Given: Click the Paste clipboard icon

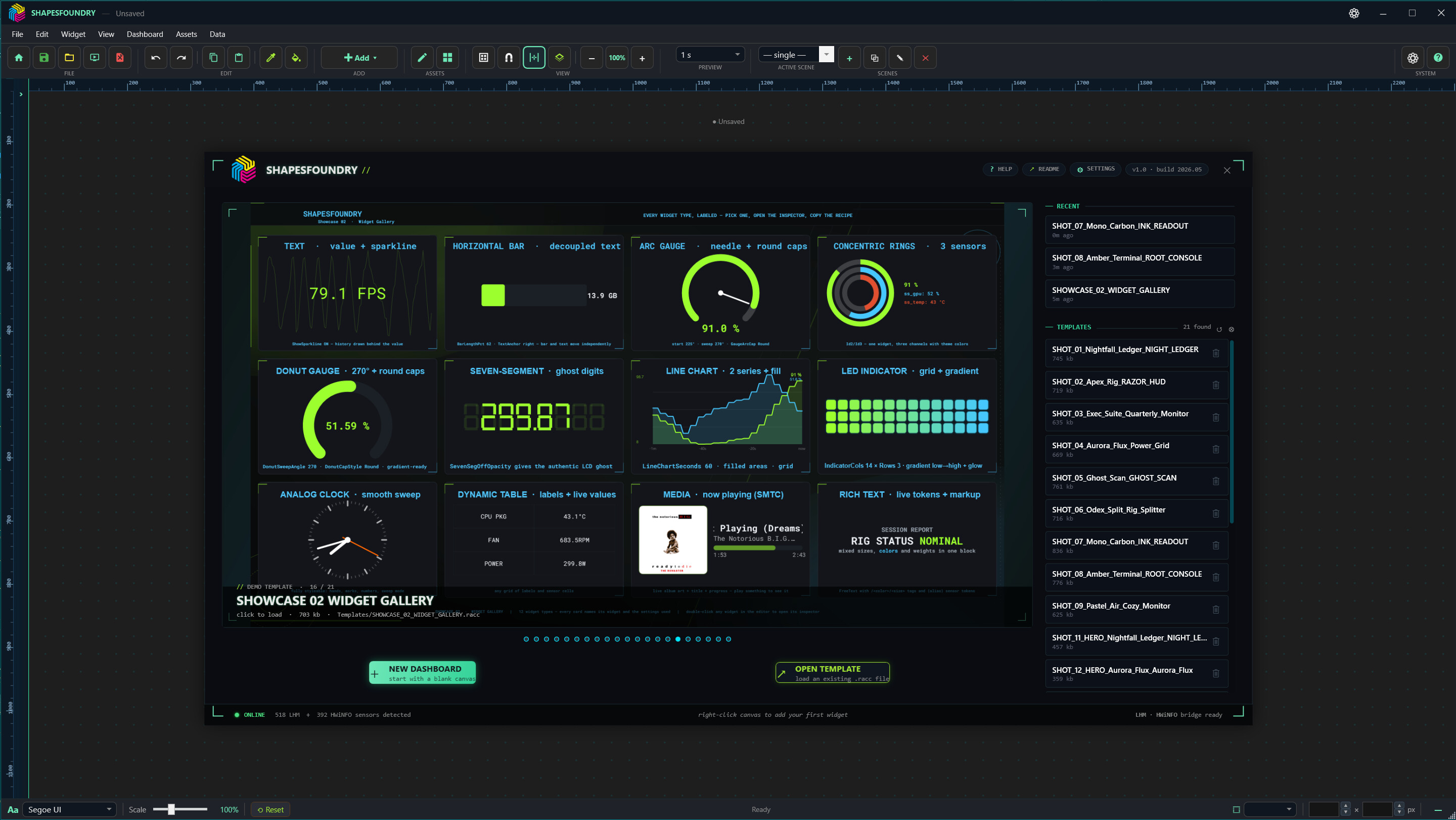Looking at the screenshot, I should coord(239,58).
